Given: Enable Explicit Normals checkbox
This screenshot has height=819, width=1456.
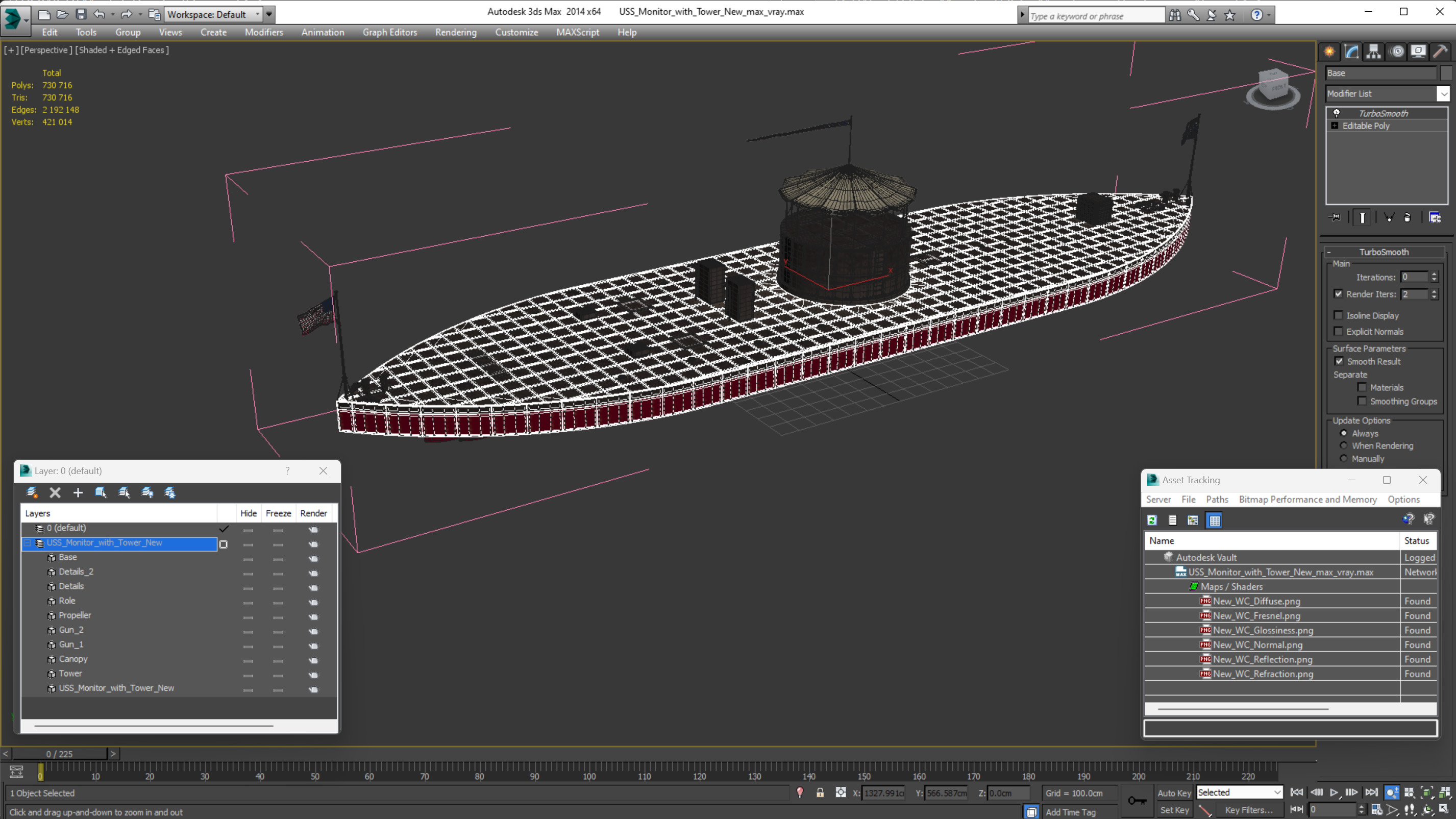Looking at the screenshot, I should pyautogui.click(x=1339, y=331).
